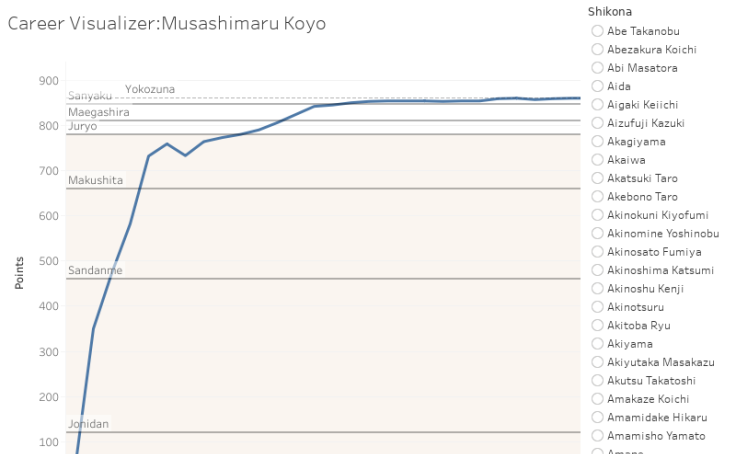This screenshot has height=454, width=736.
Task: Pick Akebono Taro radio option
Action: click(x=598, y=197)
